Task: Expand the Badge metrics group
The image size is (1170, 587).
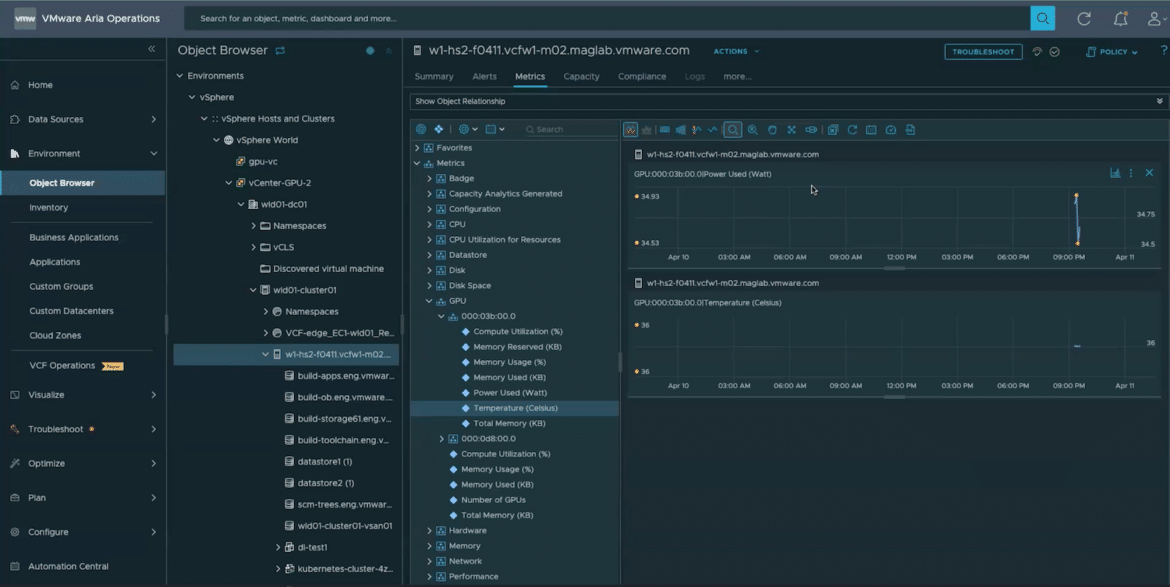Action: click(429, 178)
